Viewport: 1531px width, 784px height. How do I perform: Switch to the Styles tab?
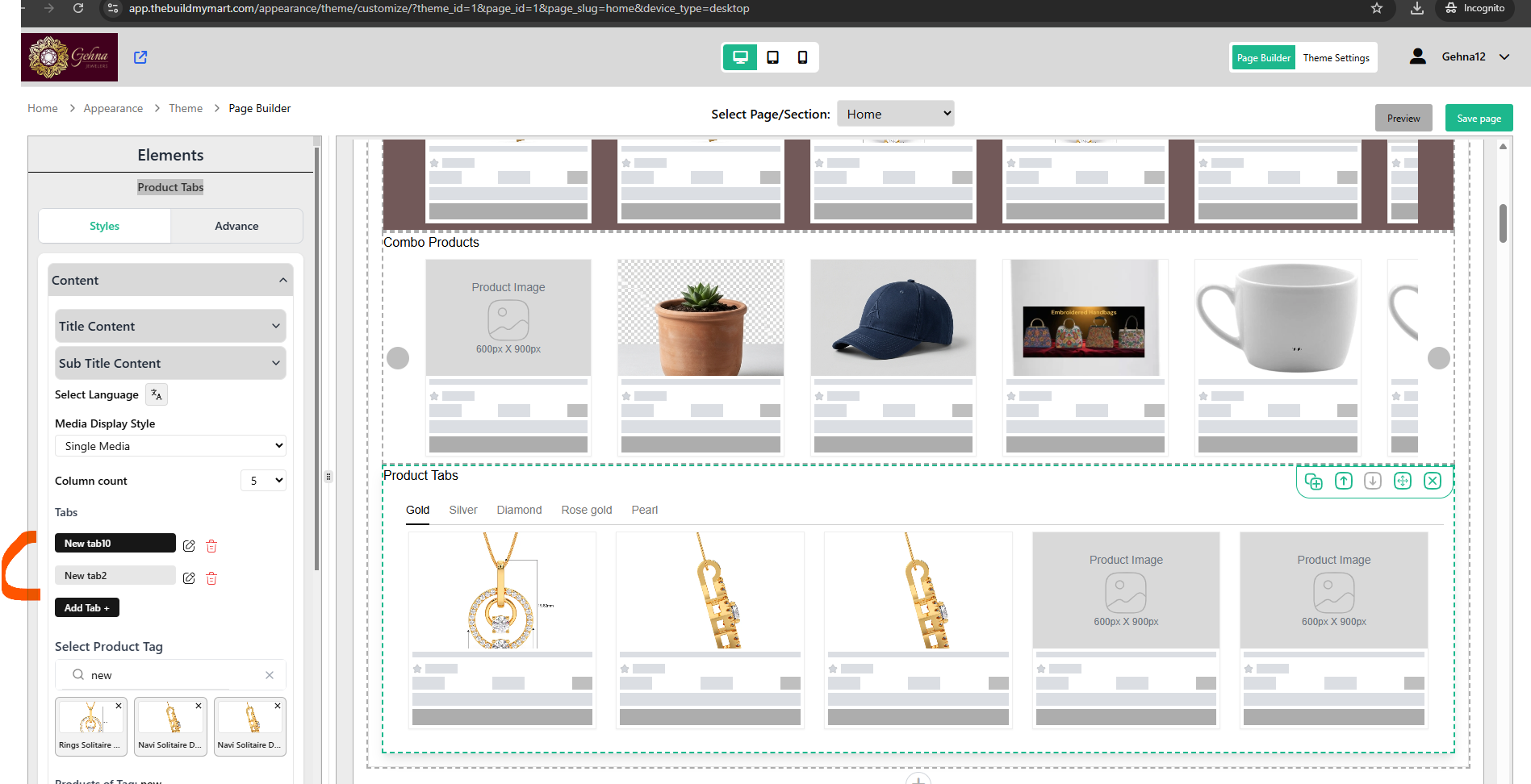[104, 226]
